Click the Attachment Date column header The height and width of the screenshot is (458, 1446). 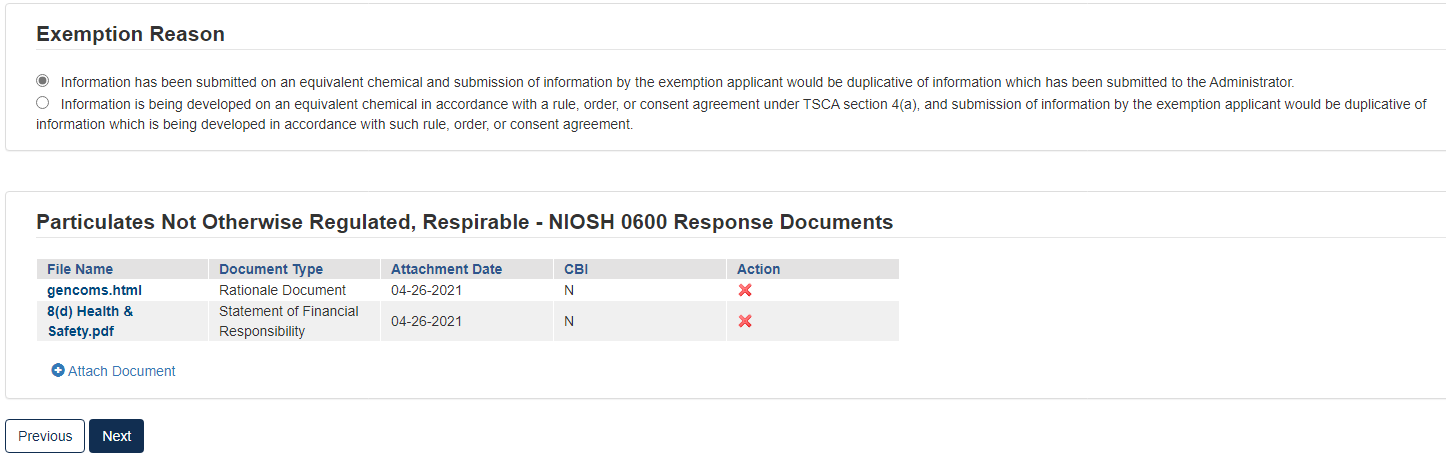tap(446, 269)
